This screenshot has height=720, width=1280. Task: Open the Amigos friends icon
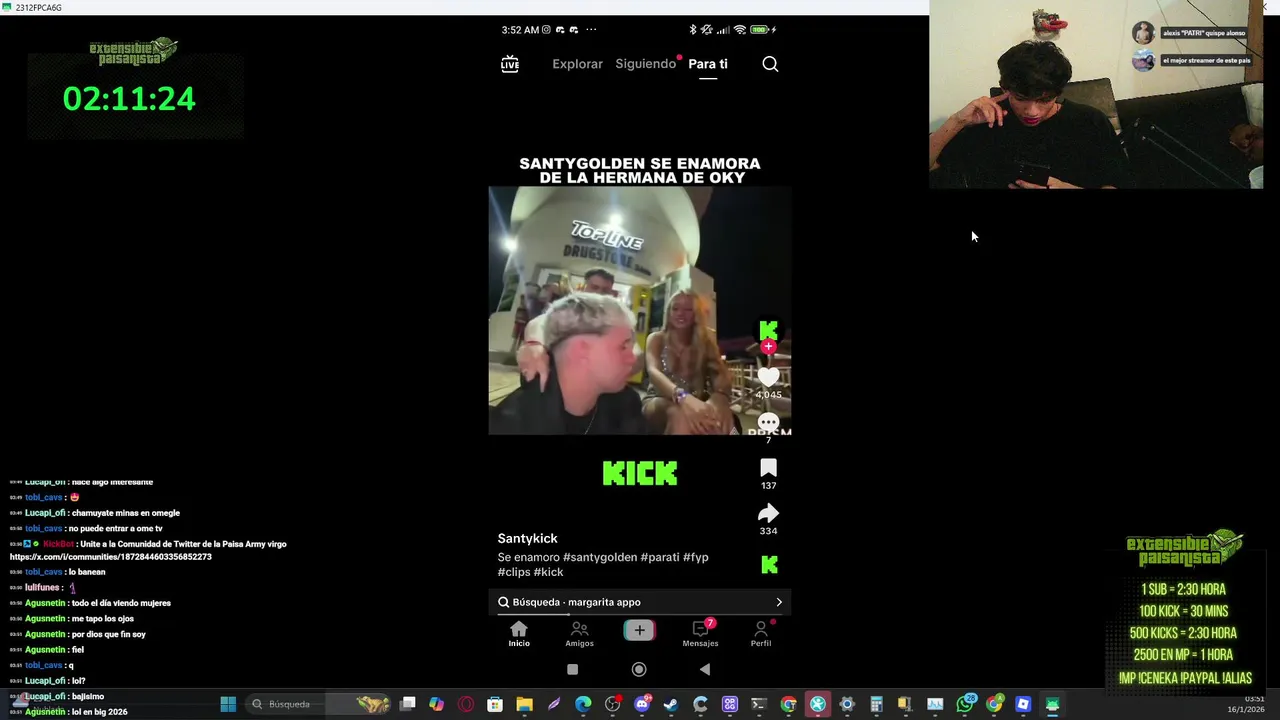point(579,629)
